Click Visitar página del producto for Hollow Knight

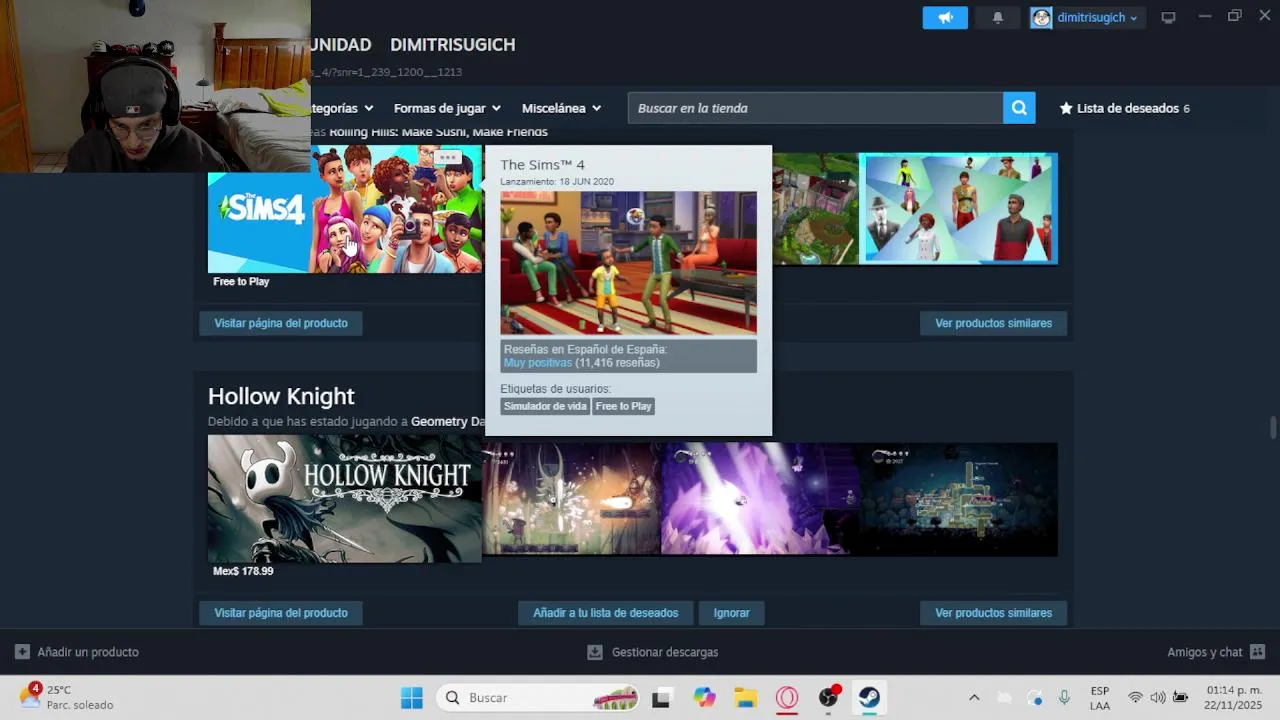(281, 613)
